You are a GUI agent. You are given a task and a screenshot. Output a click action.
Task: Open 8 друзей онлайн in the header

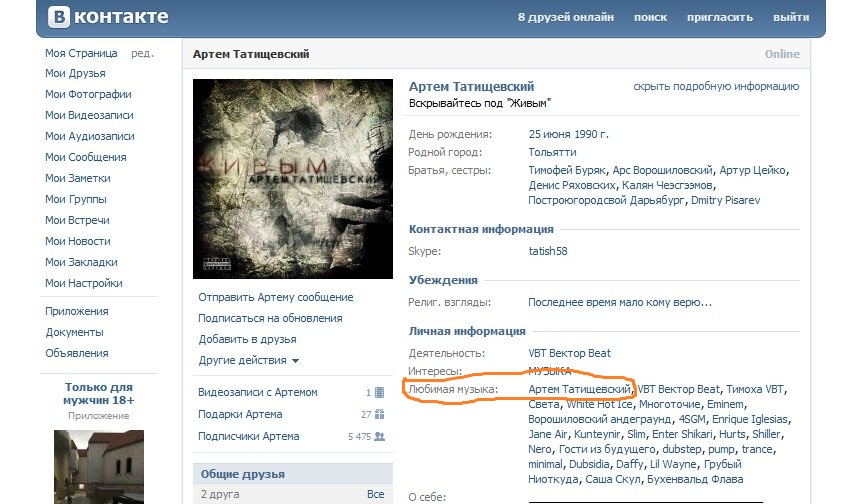(x=566, y=17)
